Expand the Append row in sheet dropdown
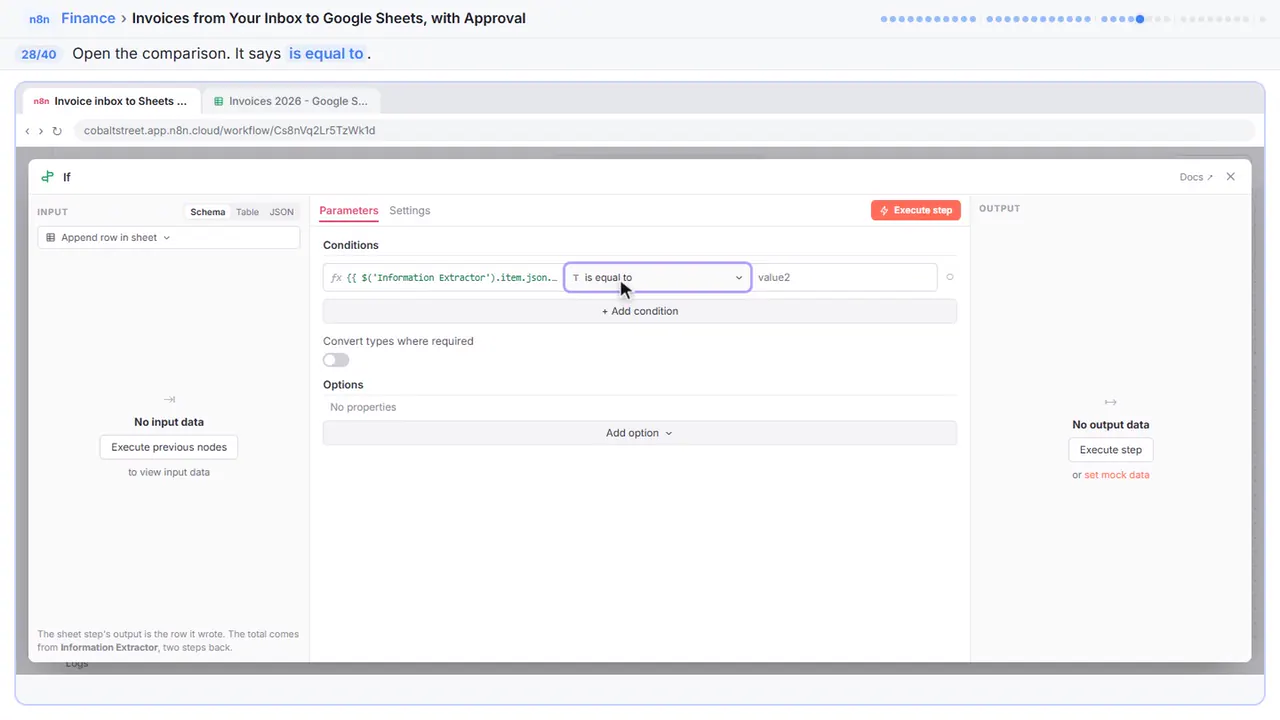 (x=169, y=238)
